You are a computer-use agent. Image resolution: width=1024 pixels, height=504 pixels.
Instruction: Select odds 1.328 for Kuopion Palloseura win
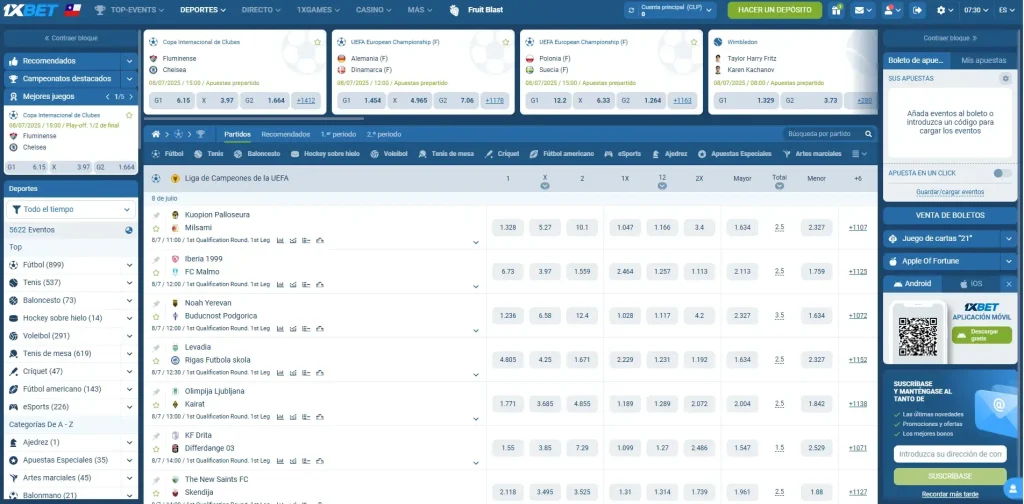coord(507,228)
